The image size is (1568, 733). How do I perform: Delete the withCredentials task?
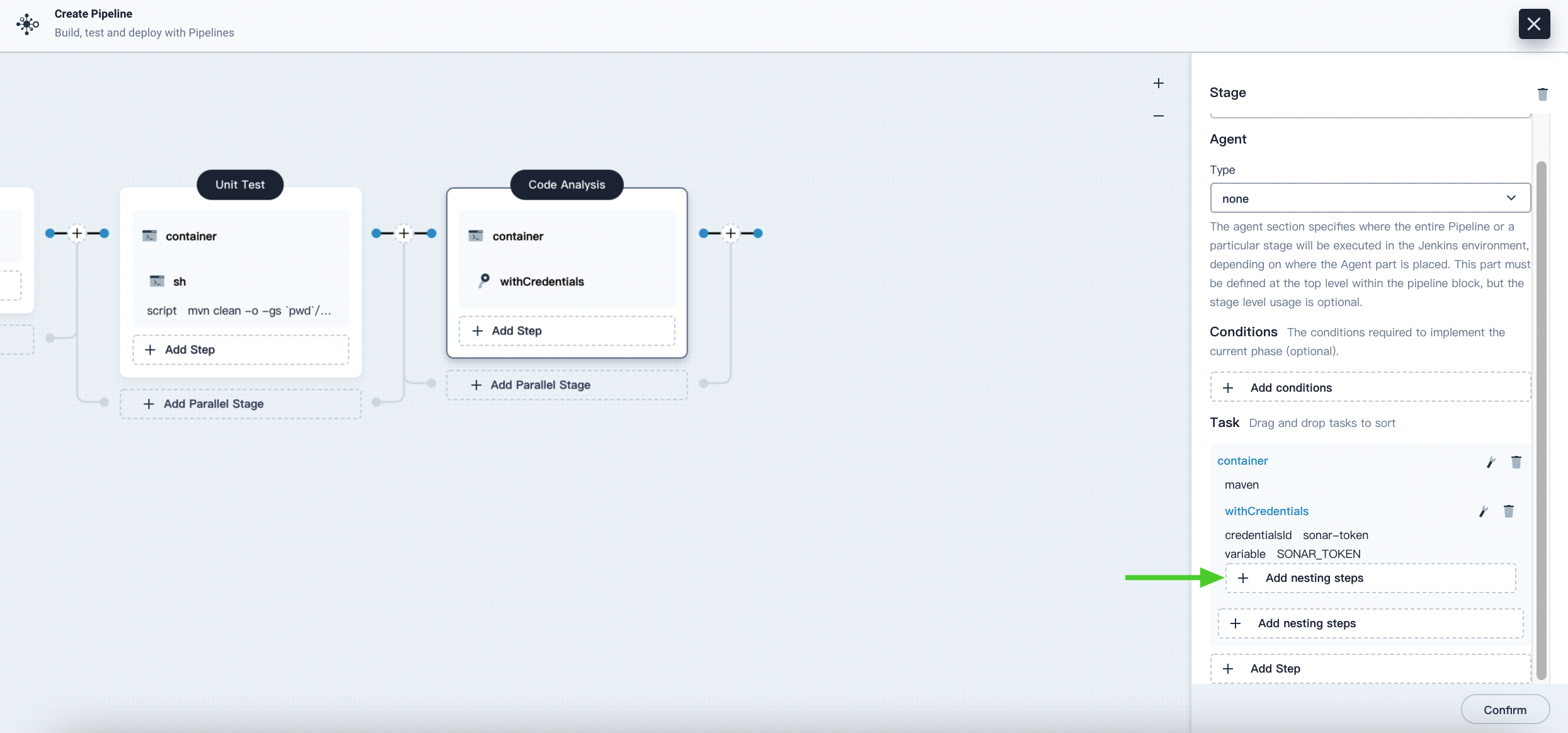1509,511
